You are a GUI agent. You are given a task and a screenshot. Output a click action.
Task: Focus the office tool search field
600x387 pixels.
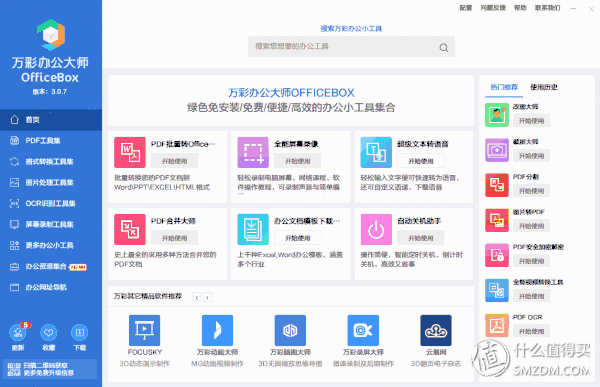pos(351,47)
